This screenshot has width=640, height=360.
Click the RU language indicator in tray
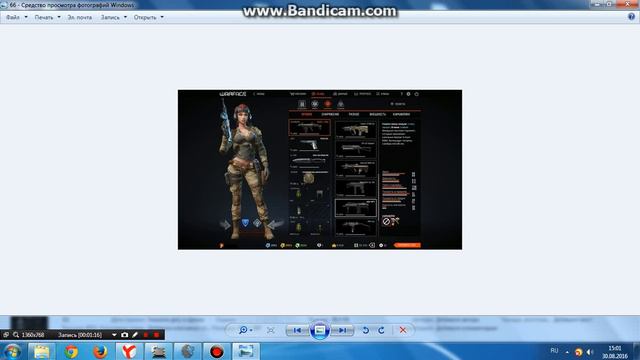click(x=554, y=351)
